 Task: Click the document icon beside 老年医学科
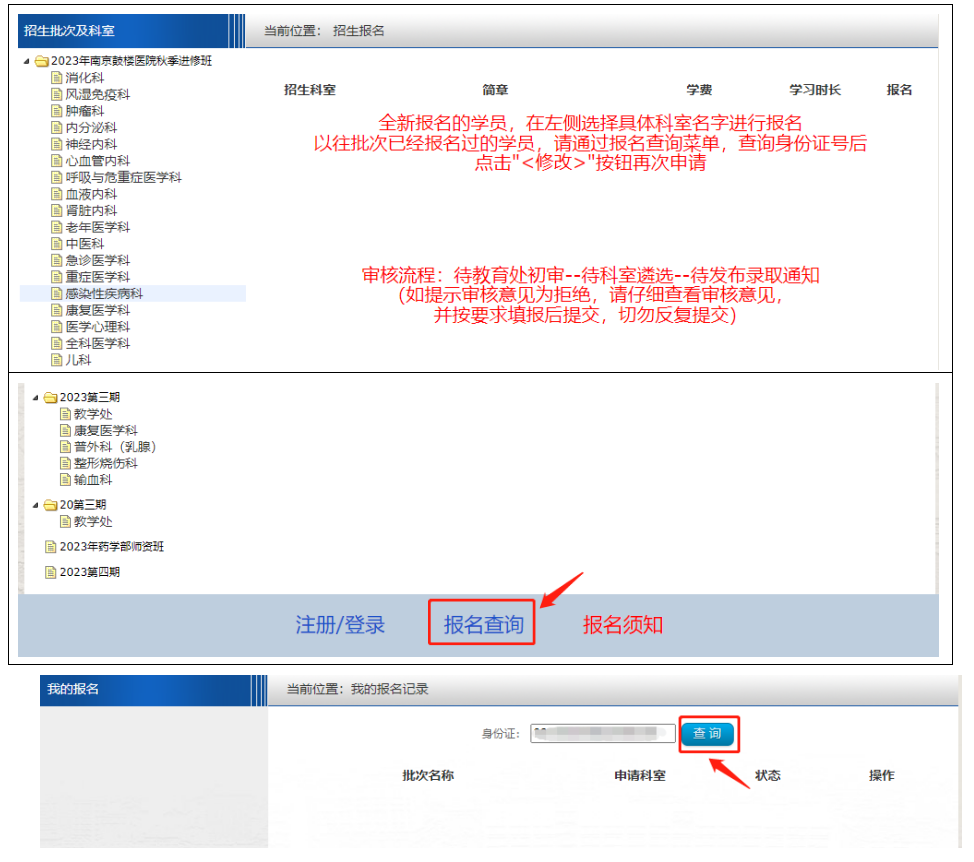[57, 227]
